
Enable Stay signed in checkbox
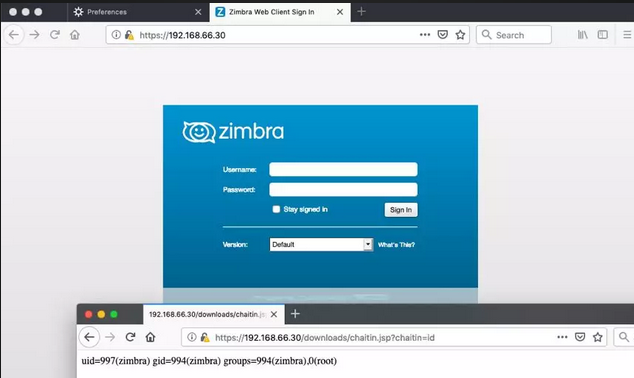point(276,209)
